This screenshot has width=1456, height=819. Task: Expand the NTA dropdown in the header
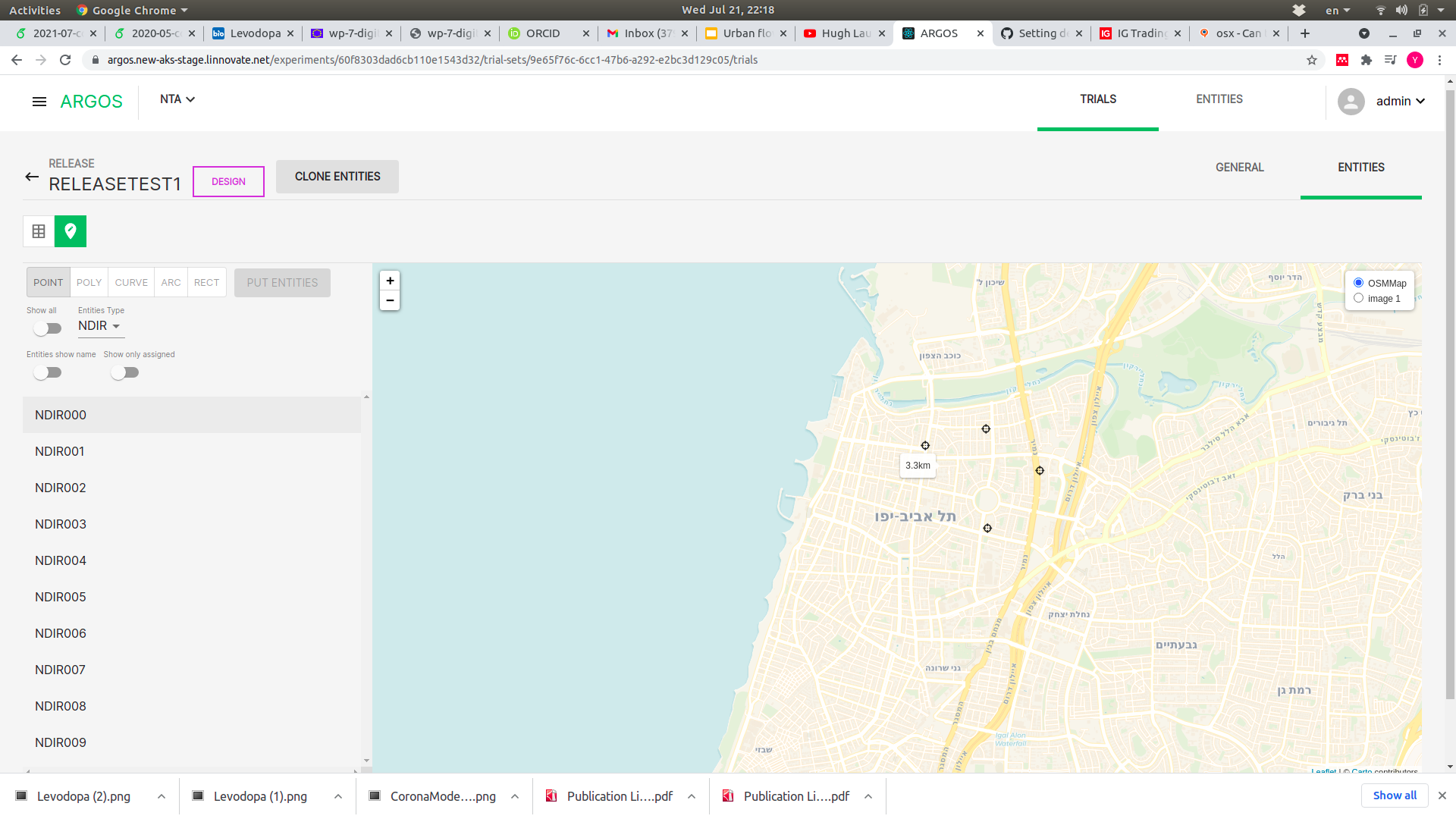tap(177, 99)
